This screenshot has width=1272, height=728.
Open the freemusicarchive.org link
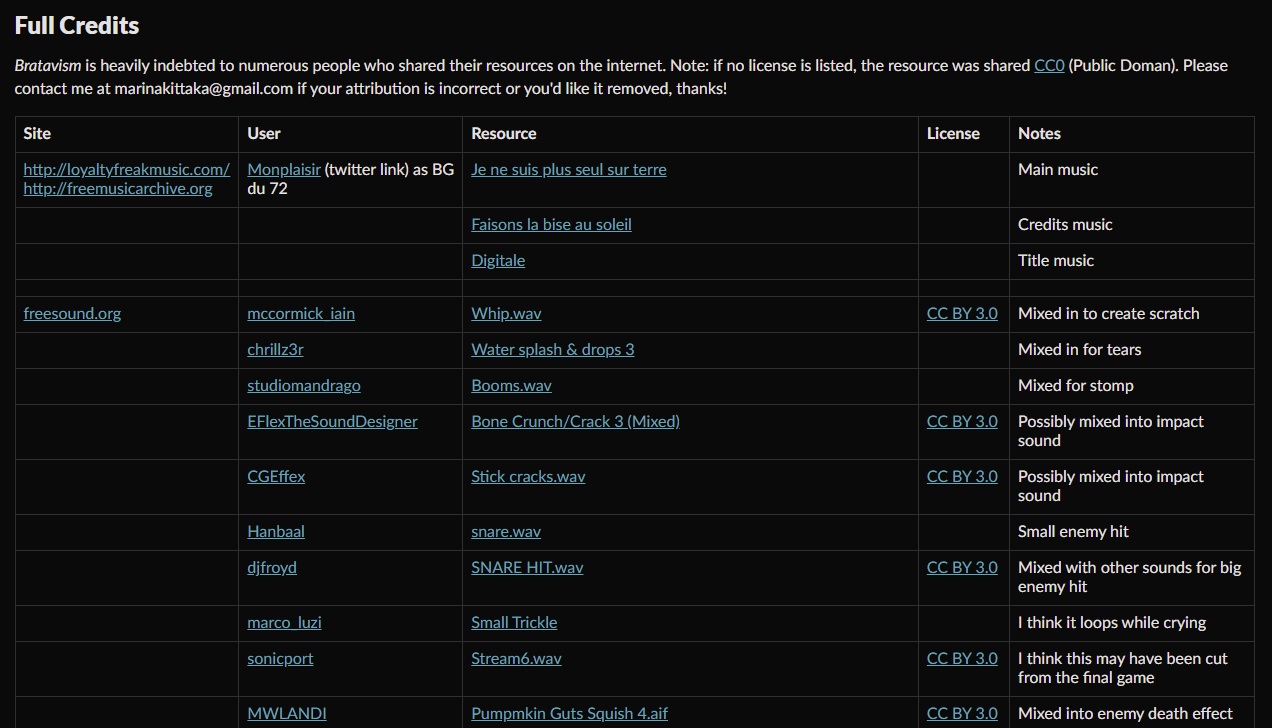pos(117,189)
